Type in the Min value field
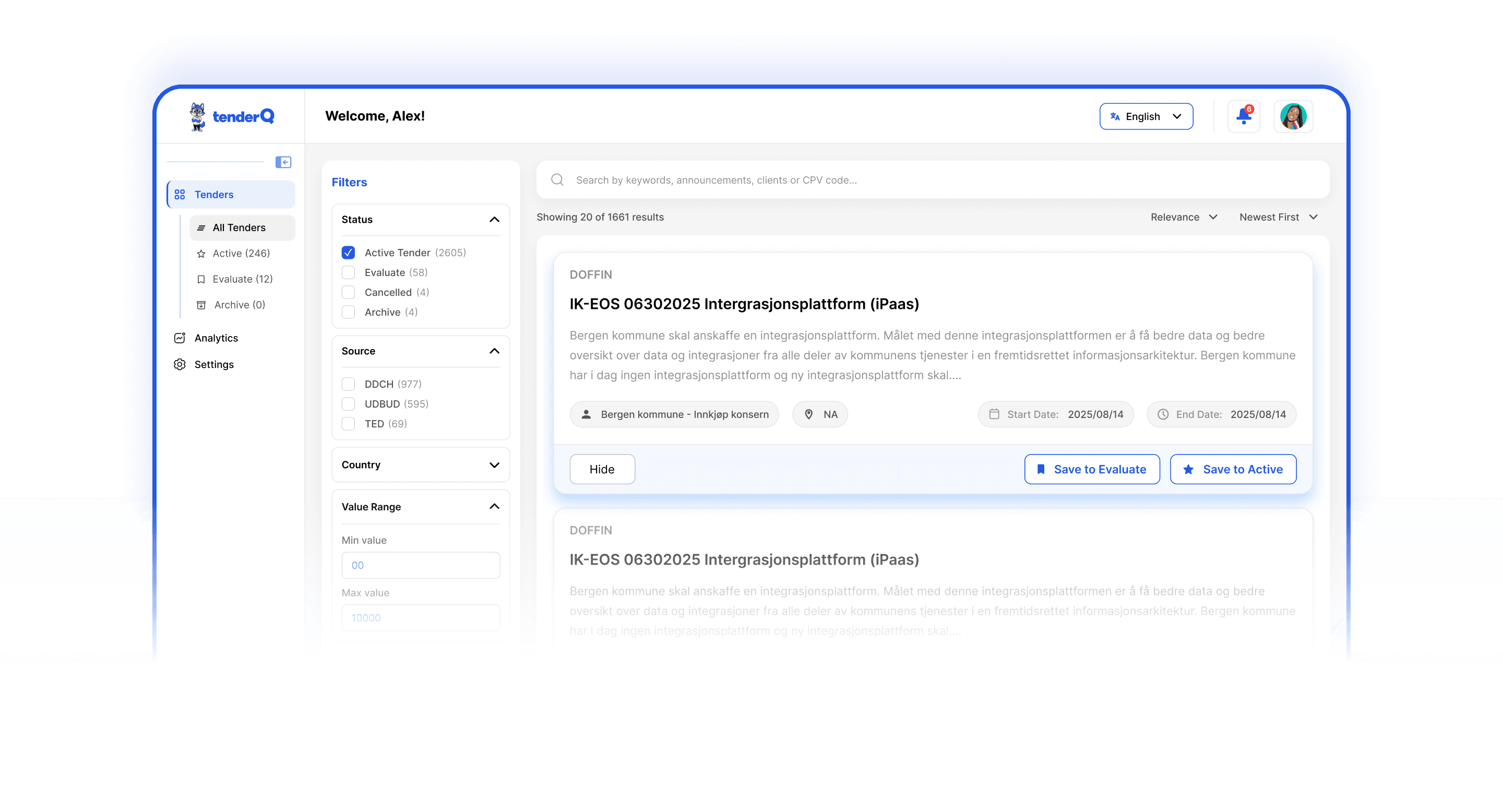 420,565
